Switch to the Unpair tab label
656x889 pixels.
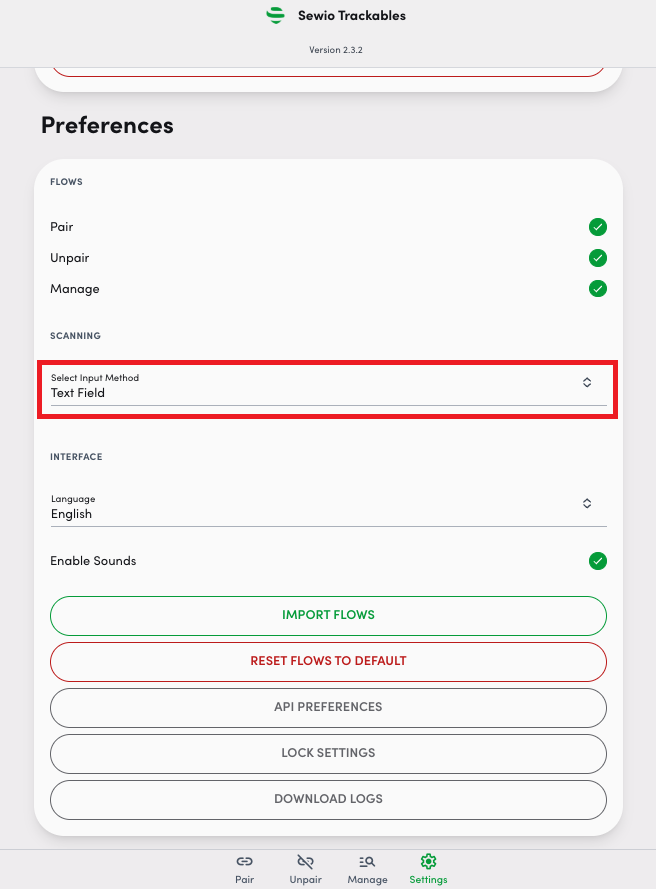coord(307,880)
